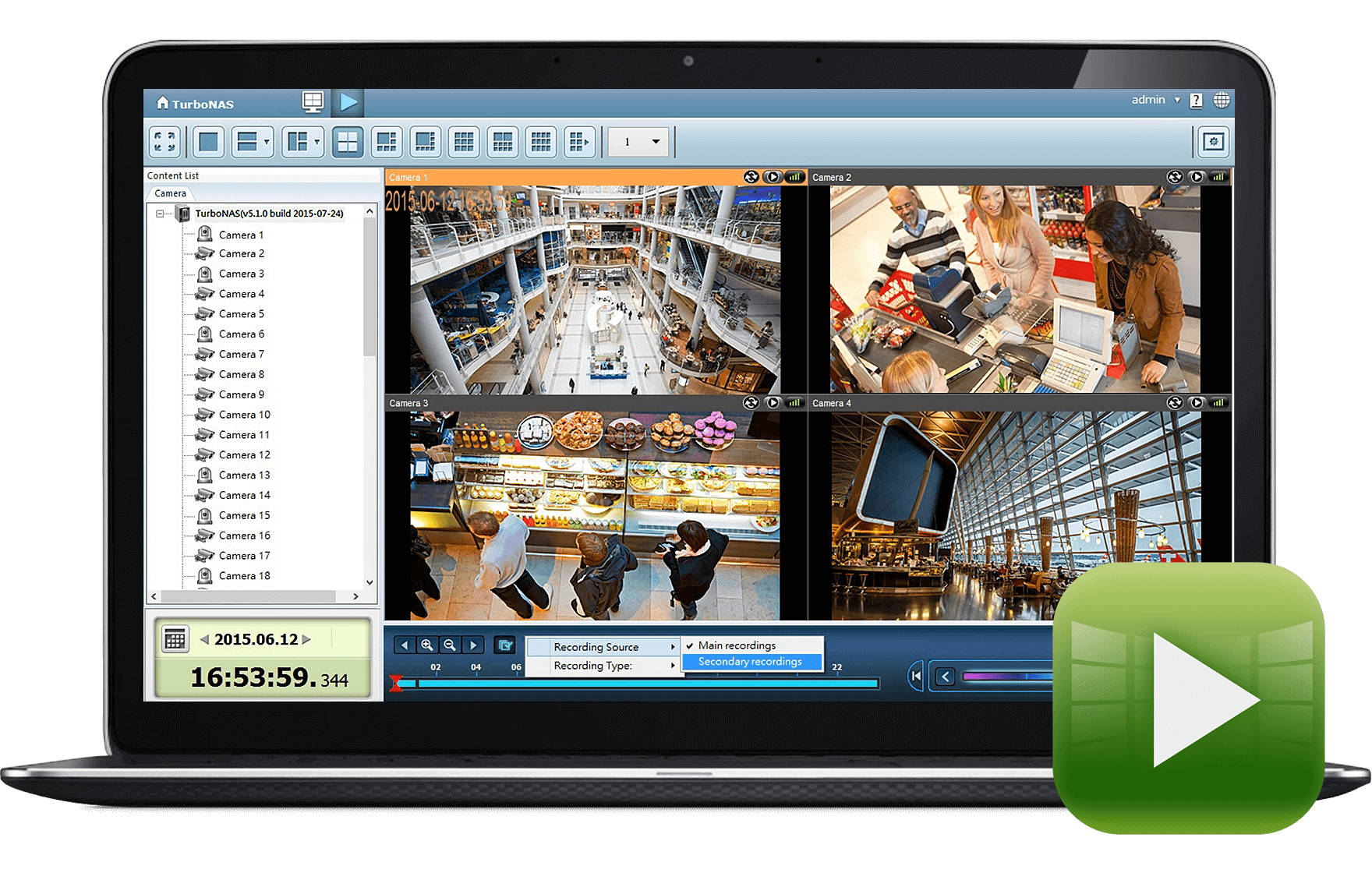Open the calendar date picker icon

click(175, 640)
